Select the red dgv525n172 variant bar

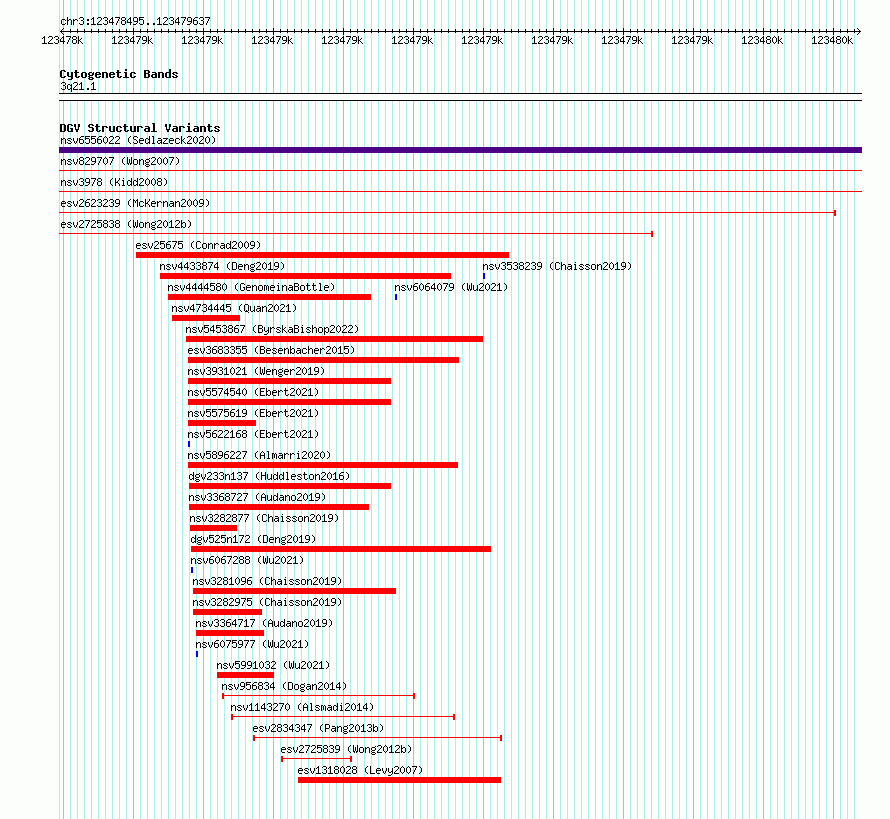[341, 549]
